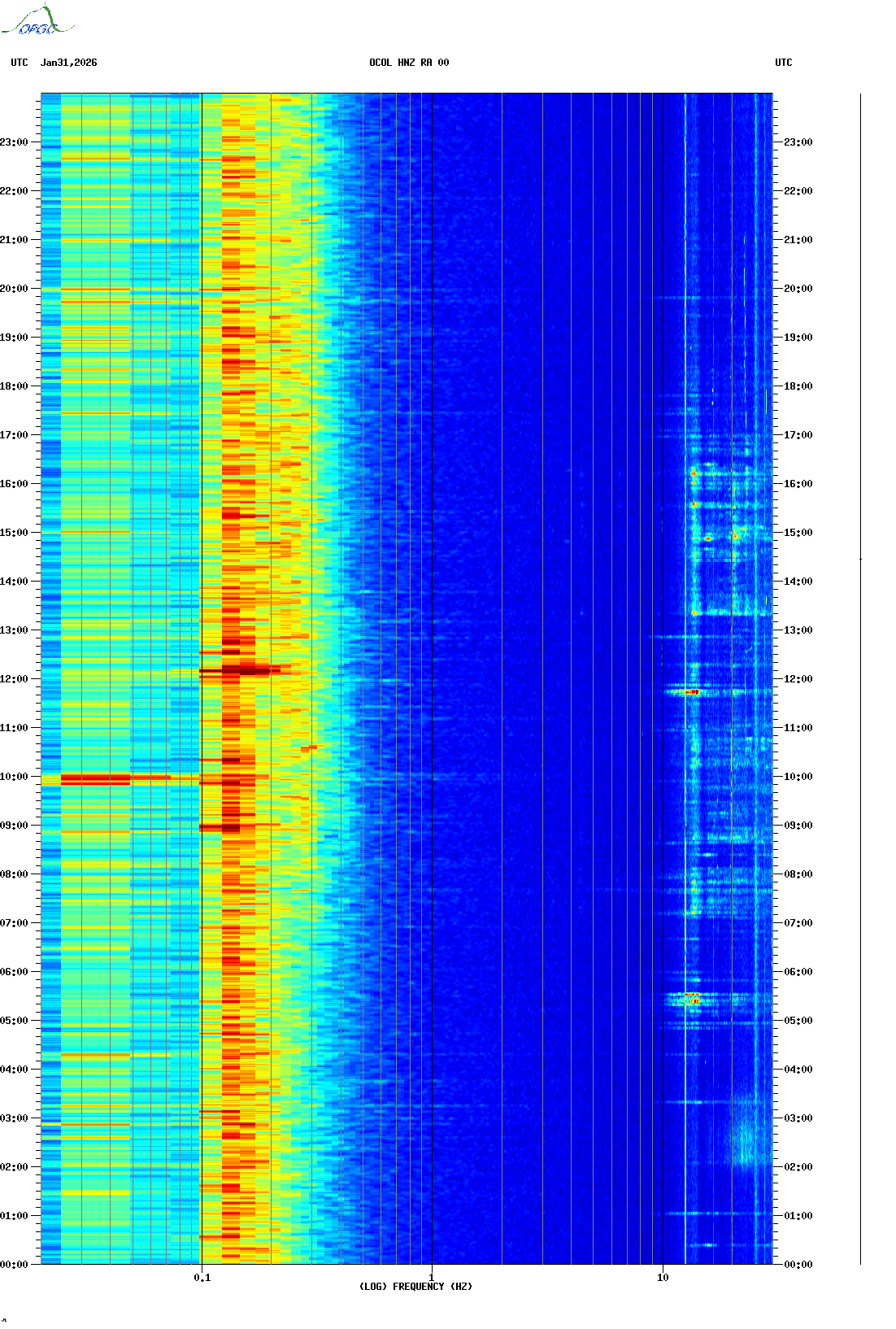Click the right axis 04:00 label

(x=798, y=1070)
